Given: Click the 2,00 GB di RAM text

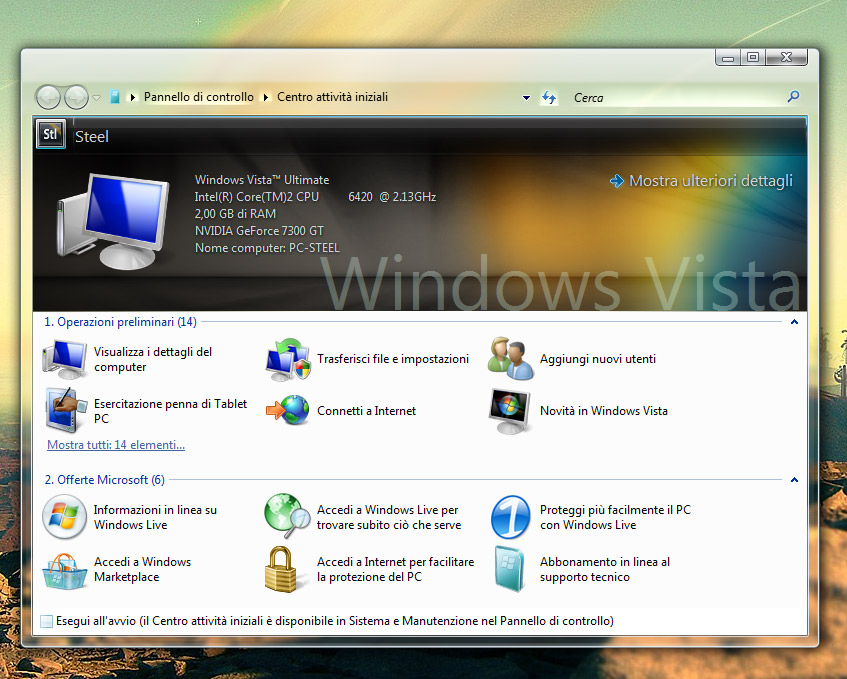Looking at the screenshot, I should [236, 213].
